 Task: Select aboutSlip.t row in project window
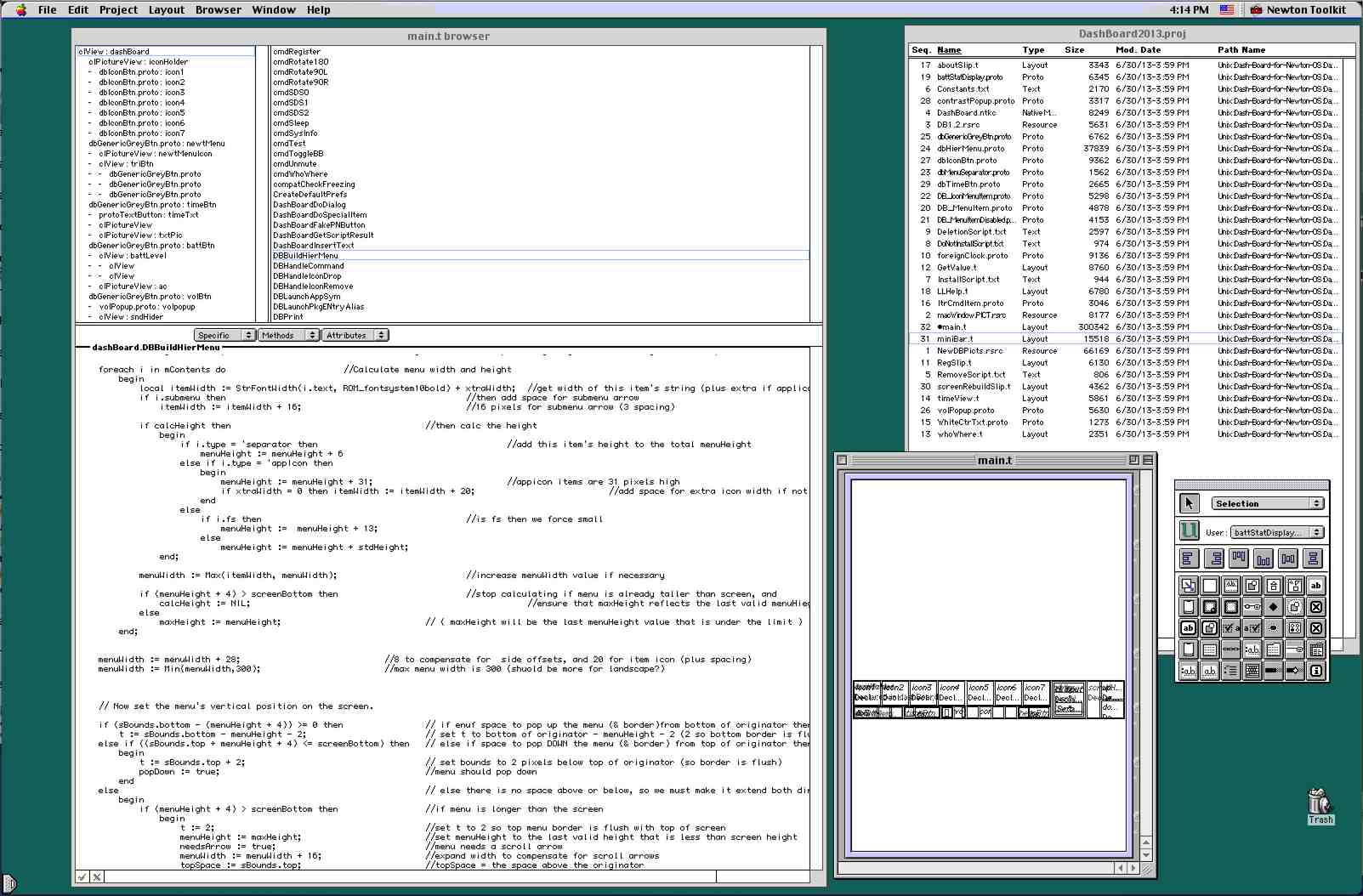1125,65
